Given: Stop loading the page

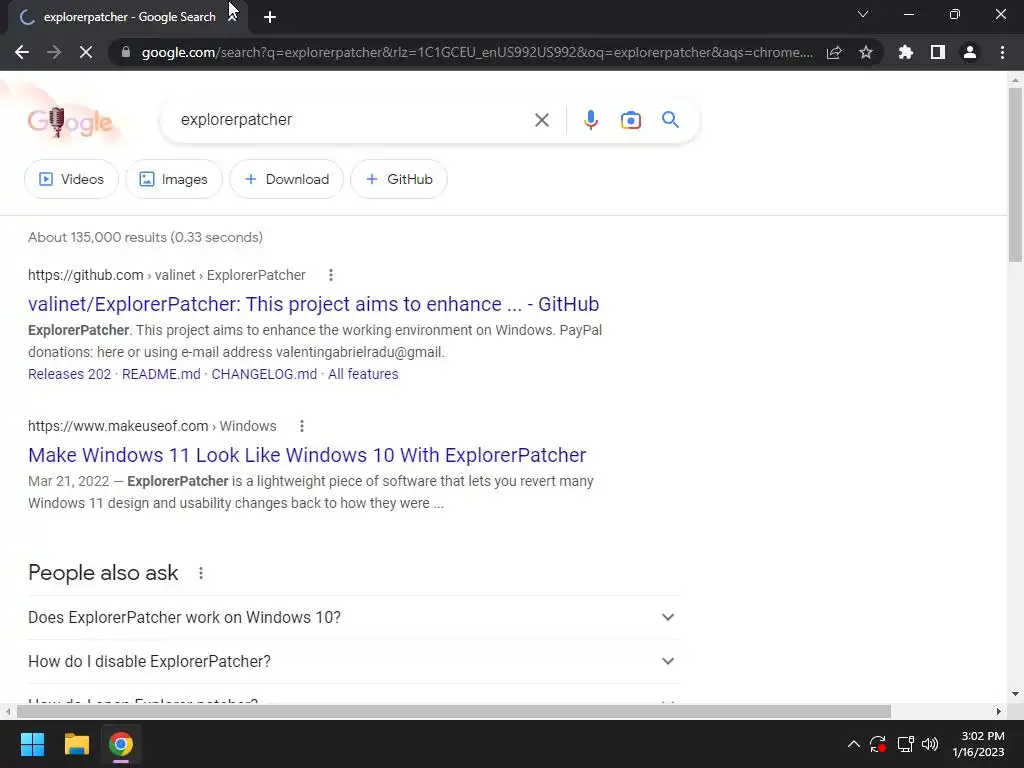Looking at the screenshot, I should [86, 52].
